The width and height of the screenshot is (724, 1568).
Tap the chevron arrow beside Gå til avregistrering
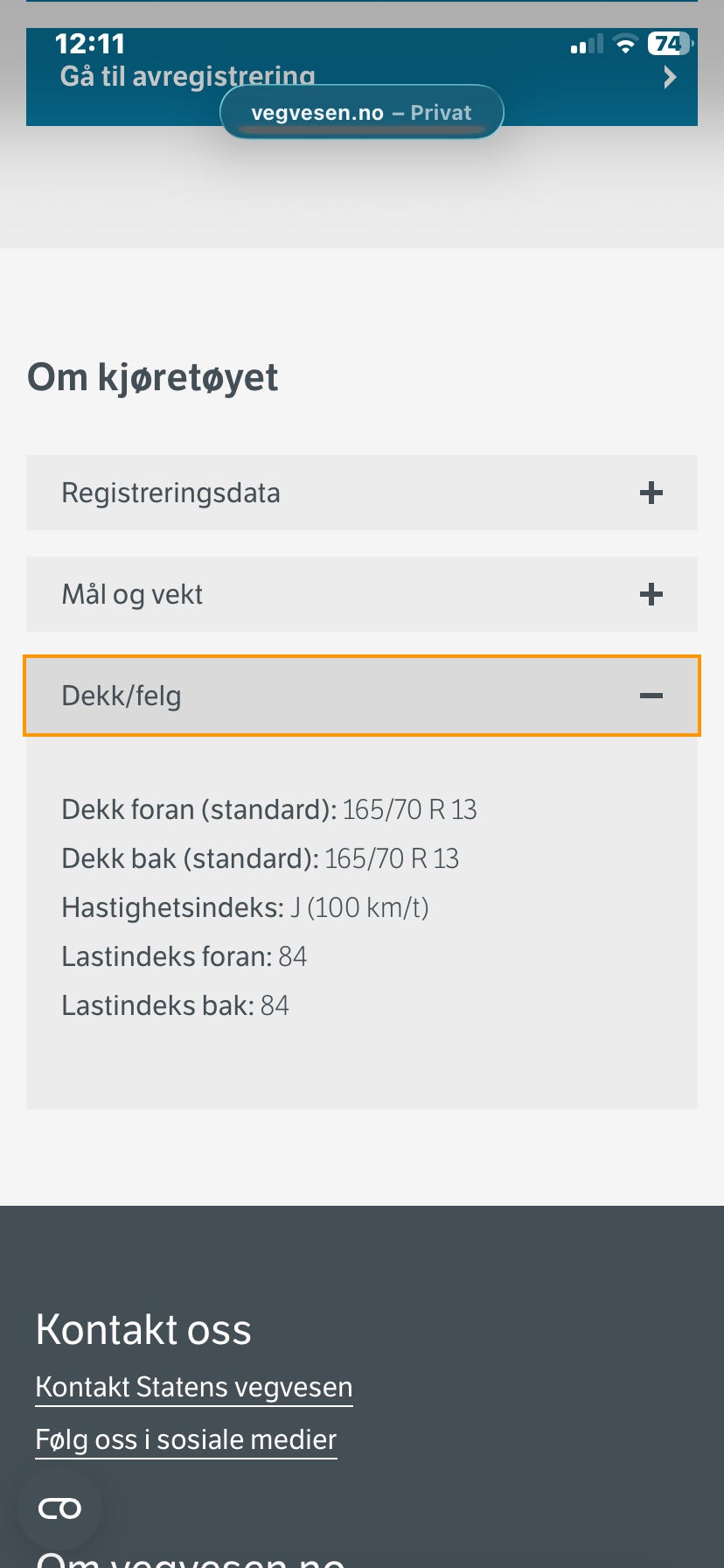tap(670, 78)
